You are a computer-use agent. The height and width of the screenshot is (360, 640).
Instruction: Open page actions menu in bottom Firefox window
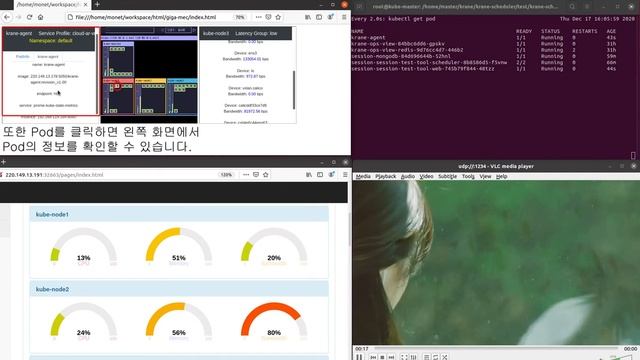(246, 175)
